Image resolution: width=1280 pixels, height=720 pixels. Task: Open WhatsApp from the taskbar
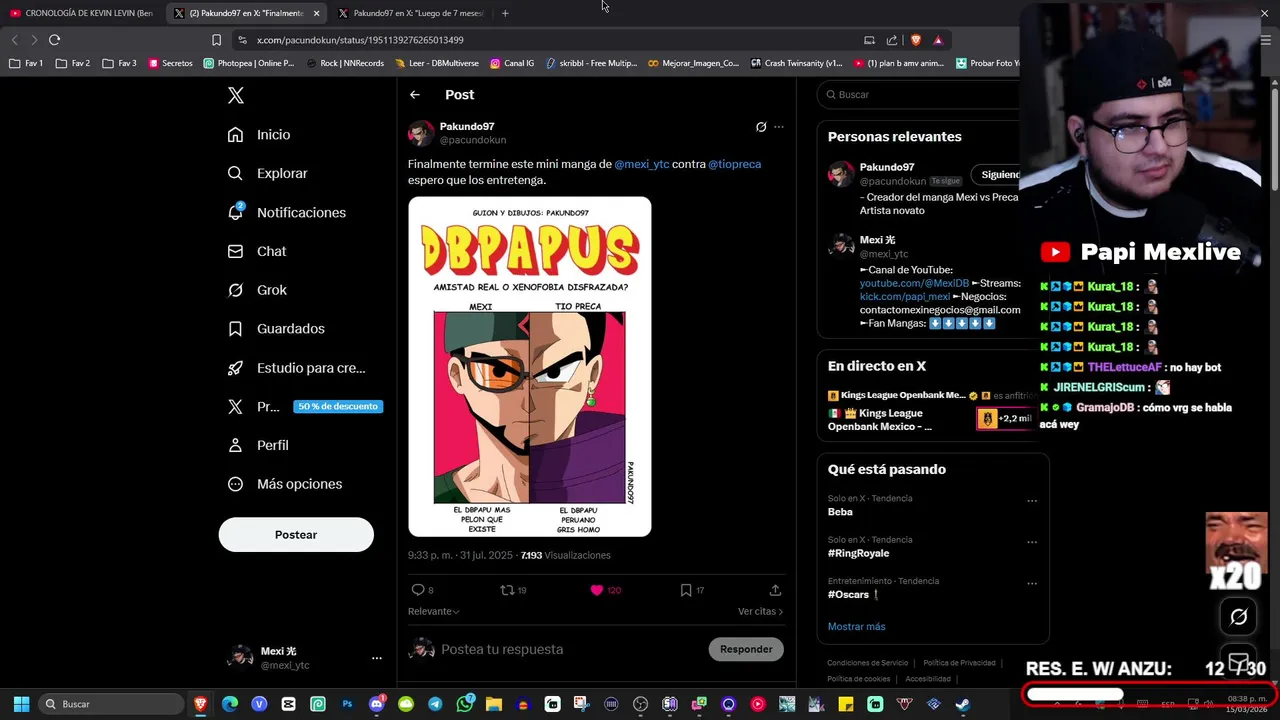(464, 704)
